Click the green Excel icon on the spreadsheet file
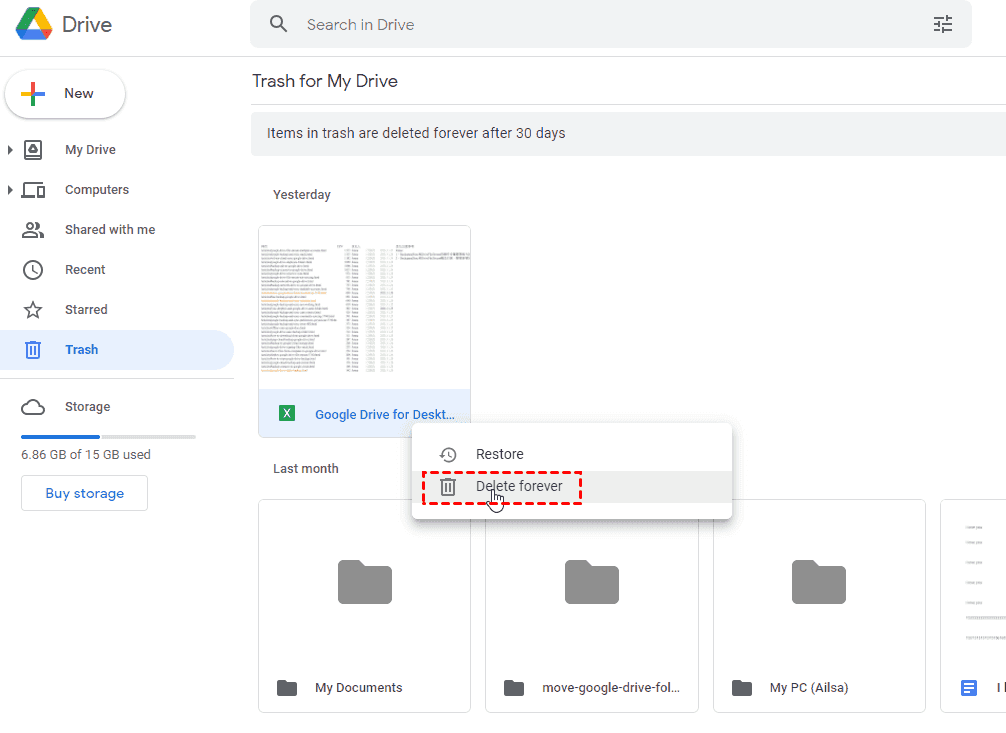The height and width of the screenshot is (733, 1006). (x=287, y=412)
